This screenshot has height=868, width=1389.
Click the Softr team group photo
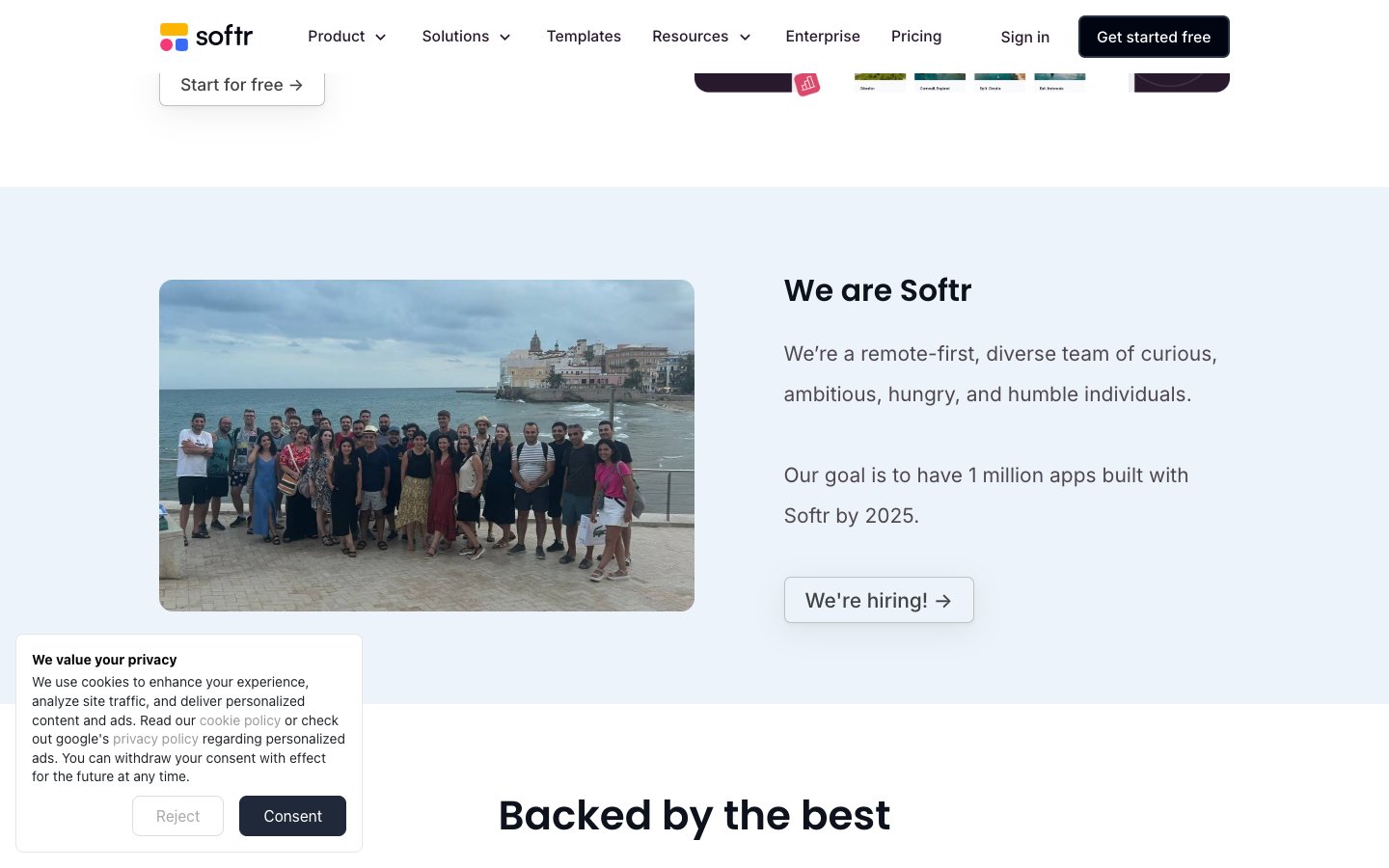coord(426,446)
